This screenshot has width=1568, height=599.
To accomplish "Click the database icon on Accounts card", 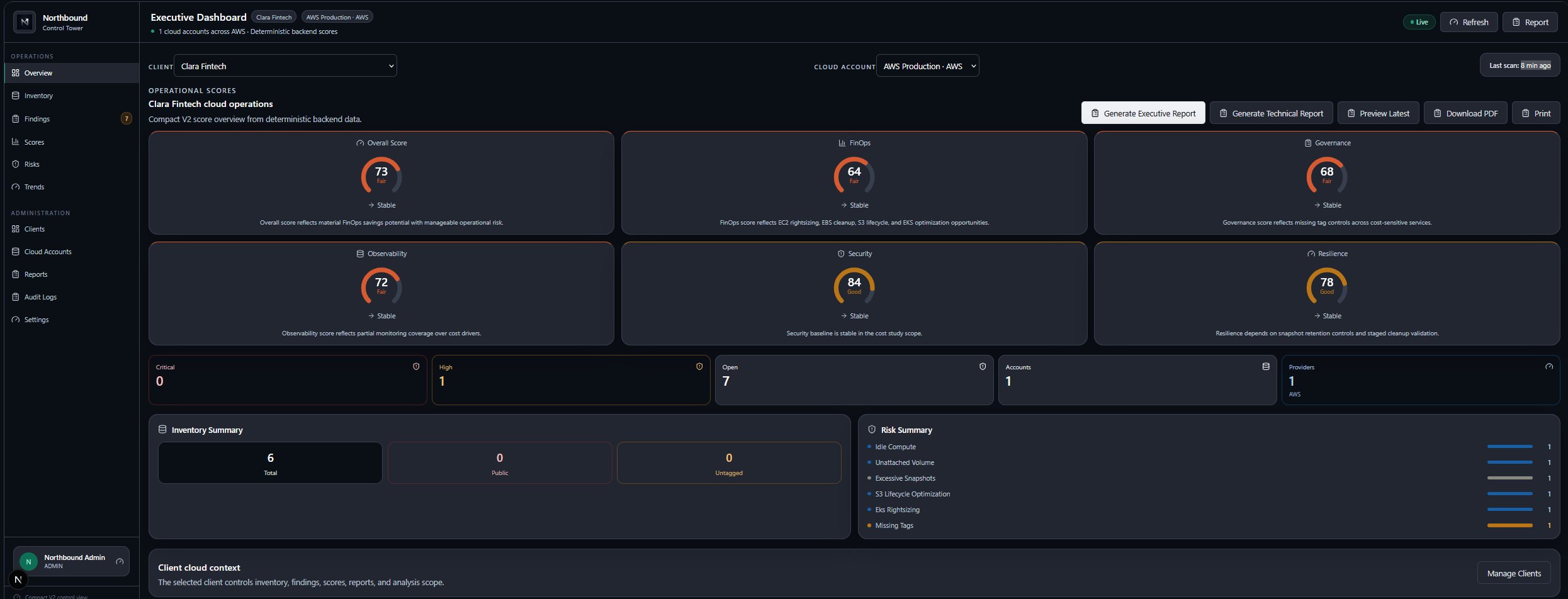I will tap(1266, 366).
